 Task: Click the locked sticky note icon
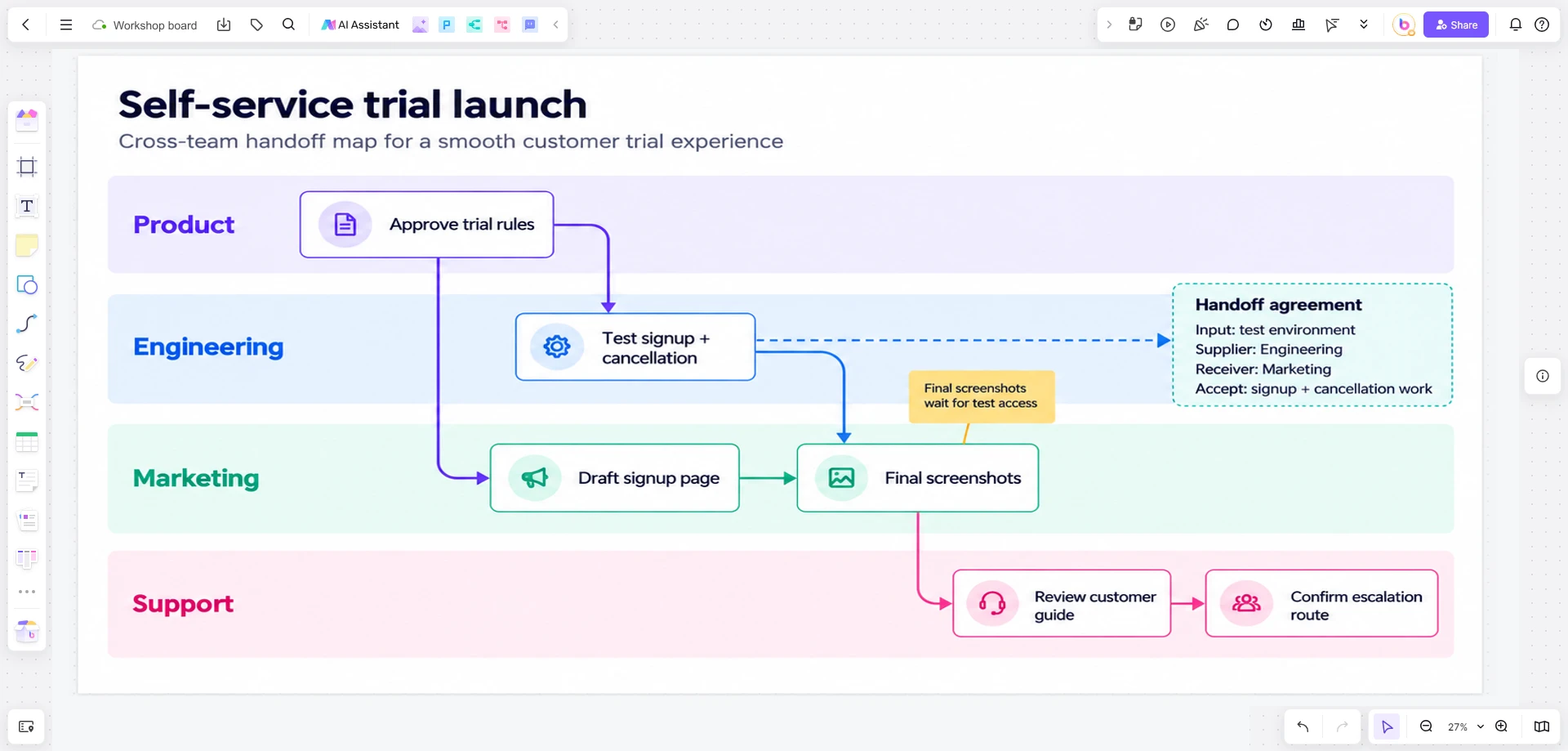(x=1135, y=25)
